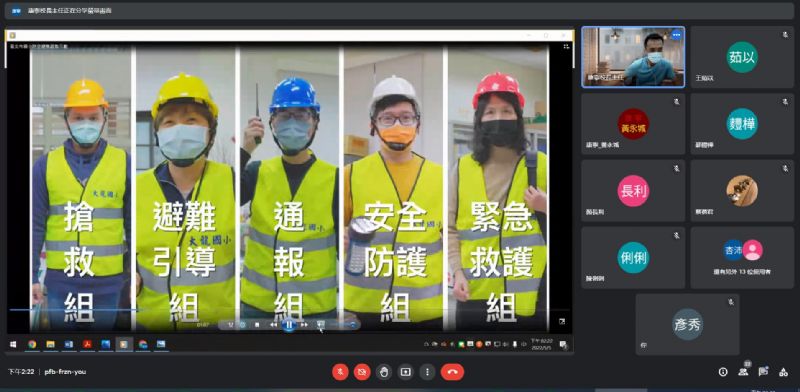Fast forward the shared video

305,324
